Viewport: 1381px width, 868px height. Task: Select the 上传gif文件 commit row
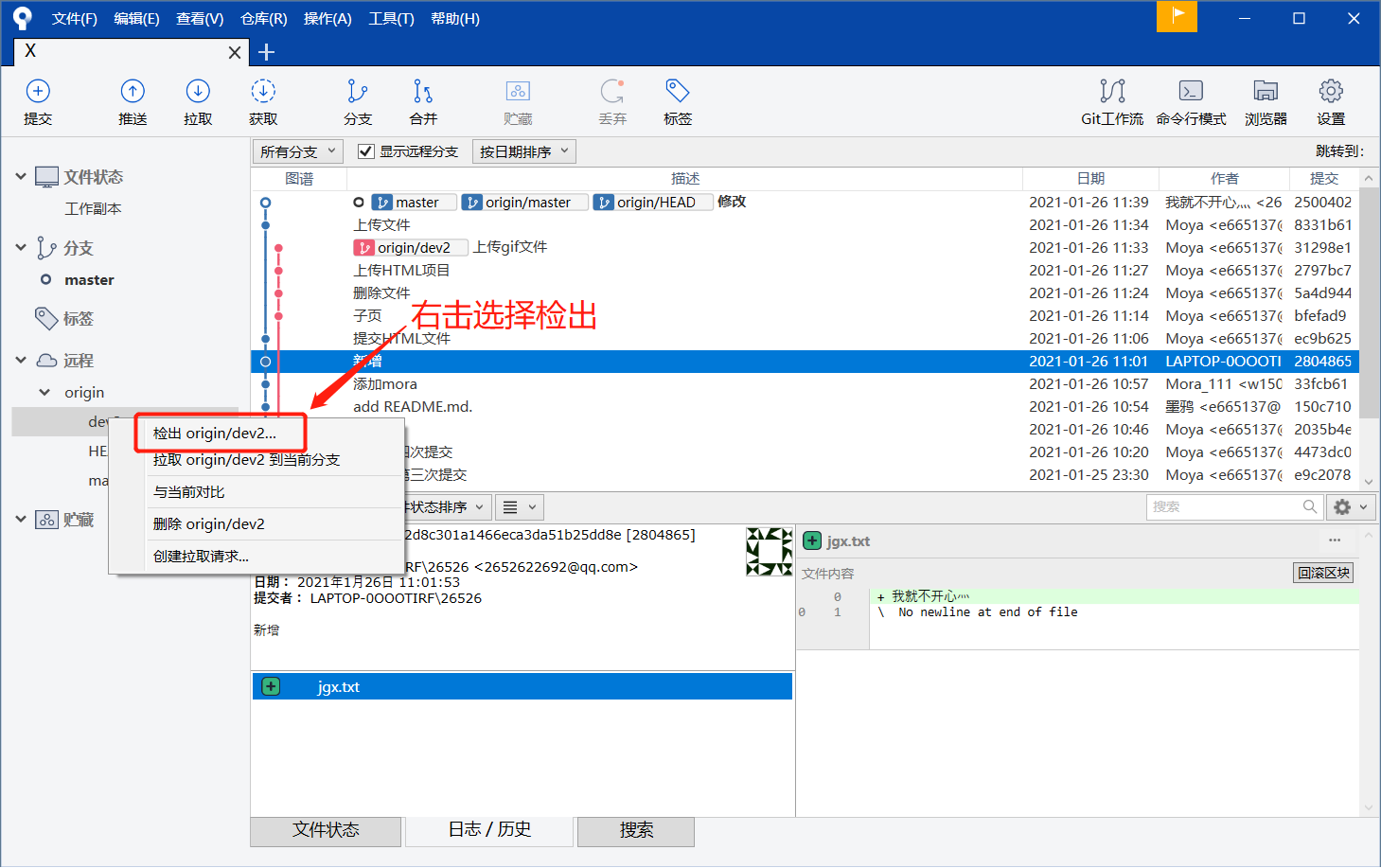coord(805,248)
